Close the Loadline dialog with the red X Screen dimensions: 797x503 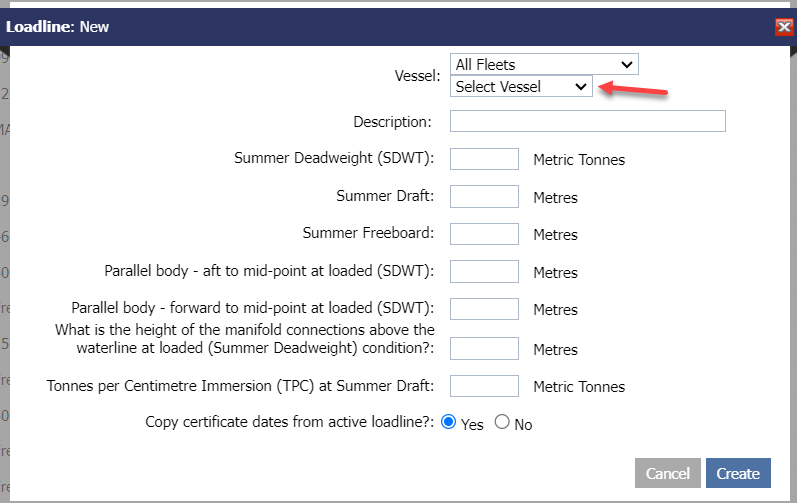tap(784, 27)
